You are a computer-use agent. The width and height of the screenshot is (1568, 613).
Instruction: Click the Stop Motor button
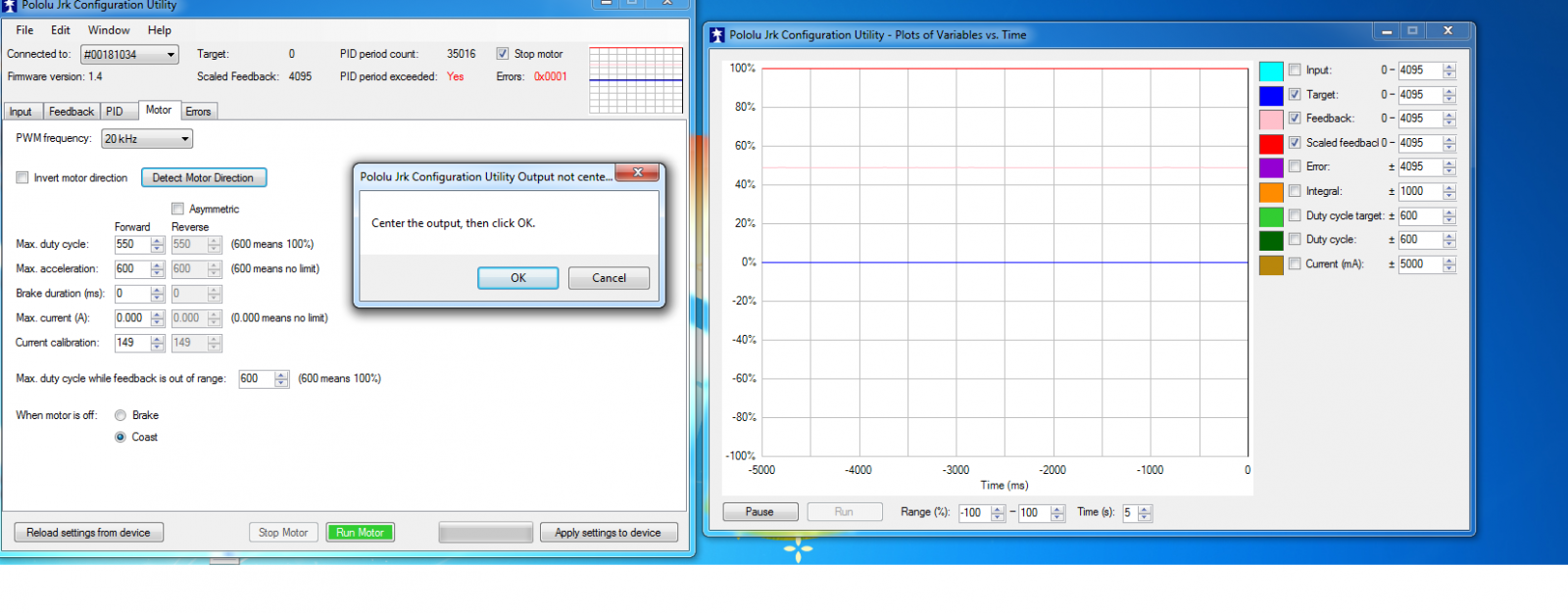click(x=283, y=533)
